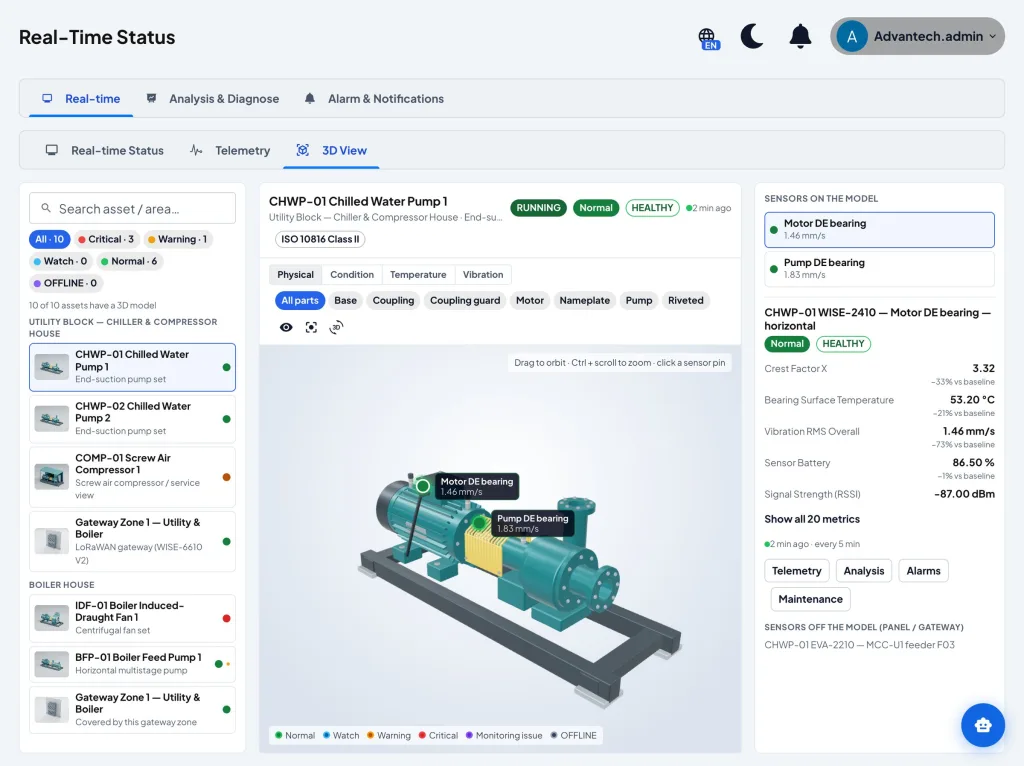1024x766 pixels.
Task: Select CHWP-02 Chilled Water Pump 2 asset
Action: point(133,419)
